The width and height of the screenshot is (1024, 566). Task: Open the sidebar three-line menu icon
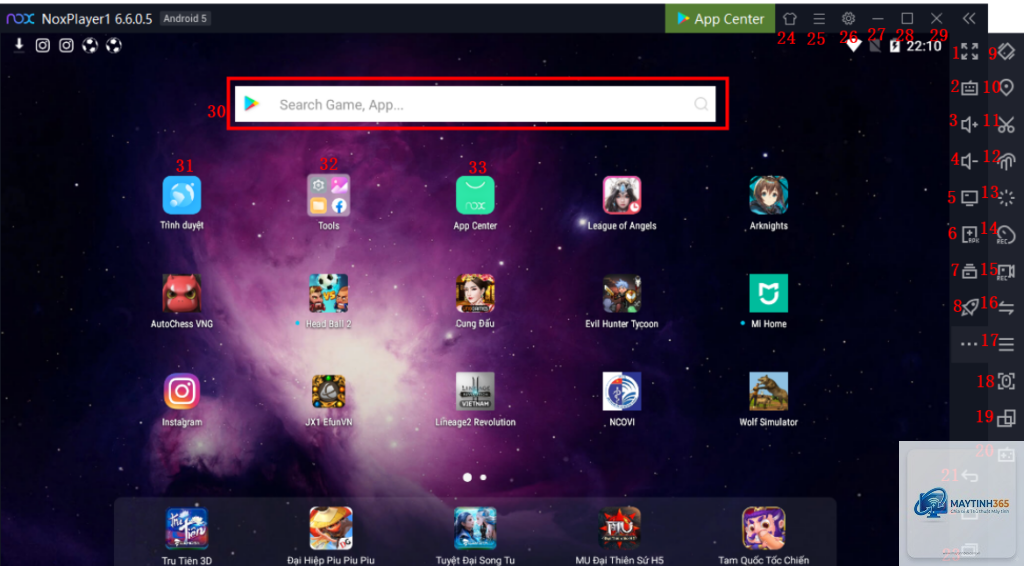pos(1006,344)
